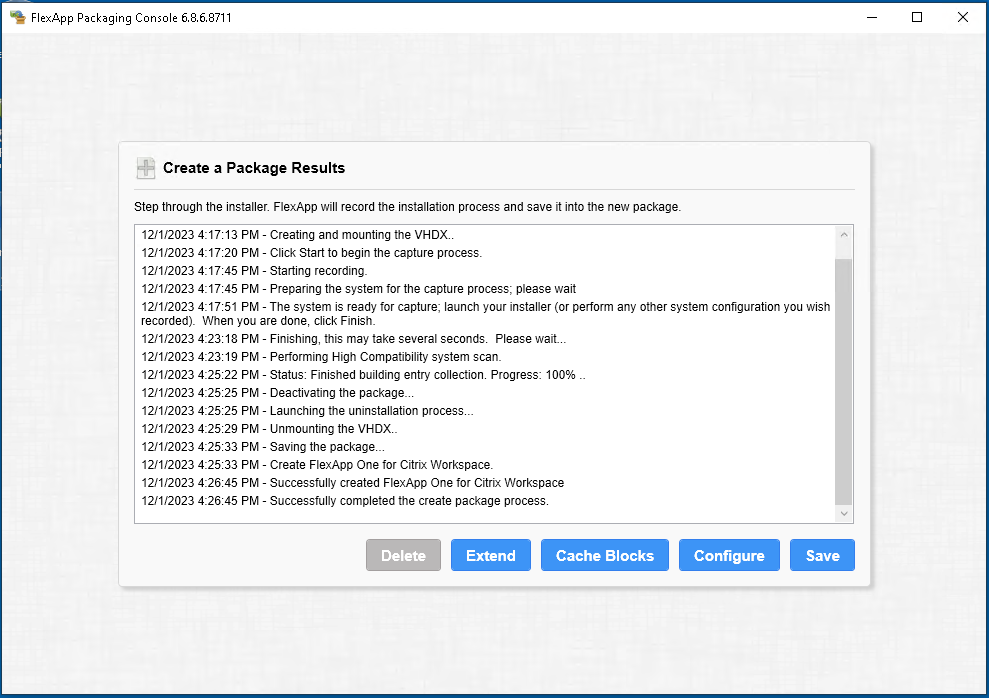Select the 'Finished building entry collection' status line
The width and height of the screenshot is (989, 698).
pyautogui.click(x=363, y=375)
